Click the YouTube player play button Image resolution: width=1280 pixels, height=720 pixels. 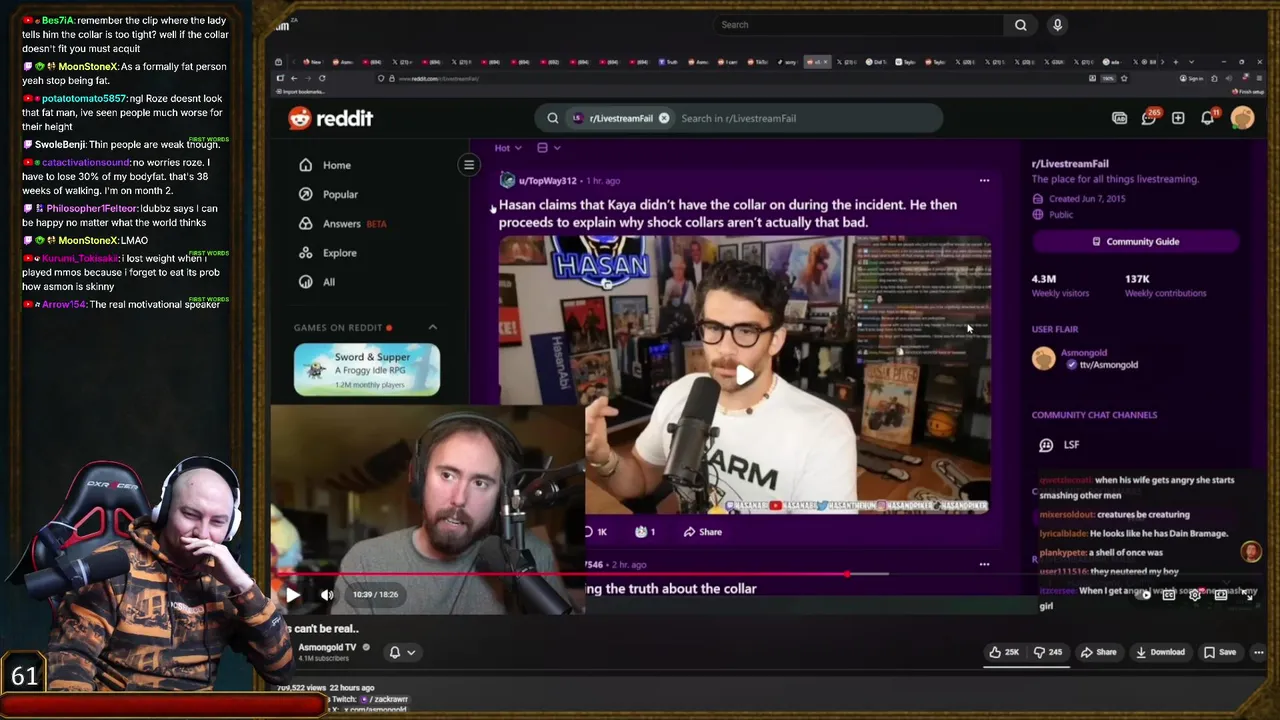pos(293,594)
